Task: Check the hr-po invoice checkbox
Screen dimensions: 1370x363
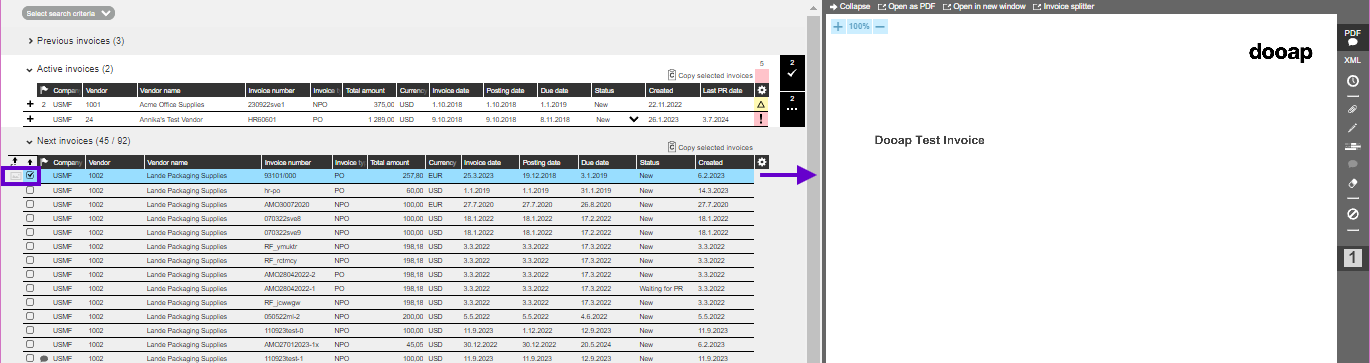Action: click(x=30, y=190)
